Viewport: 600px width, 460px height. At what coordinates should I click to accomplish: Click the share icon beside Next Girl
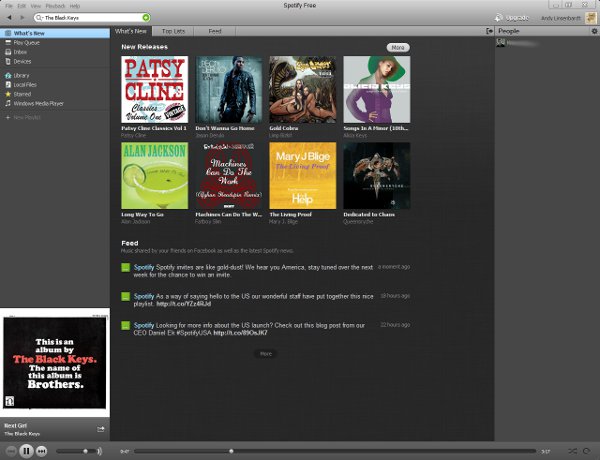pyautogui.click(x=101, y=428)
